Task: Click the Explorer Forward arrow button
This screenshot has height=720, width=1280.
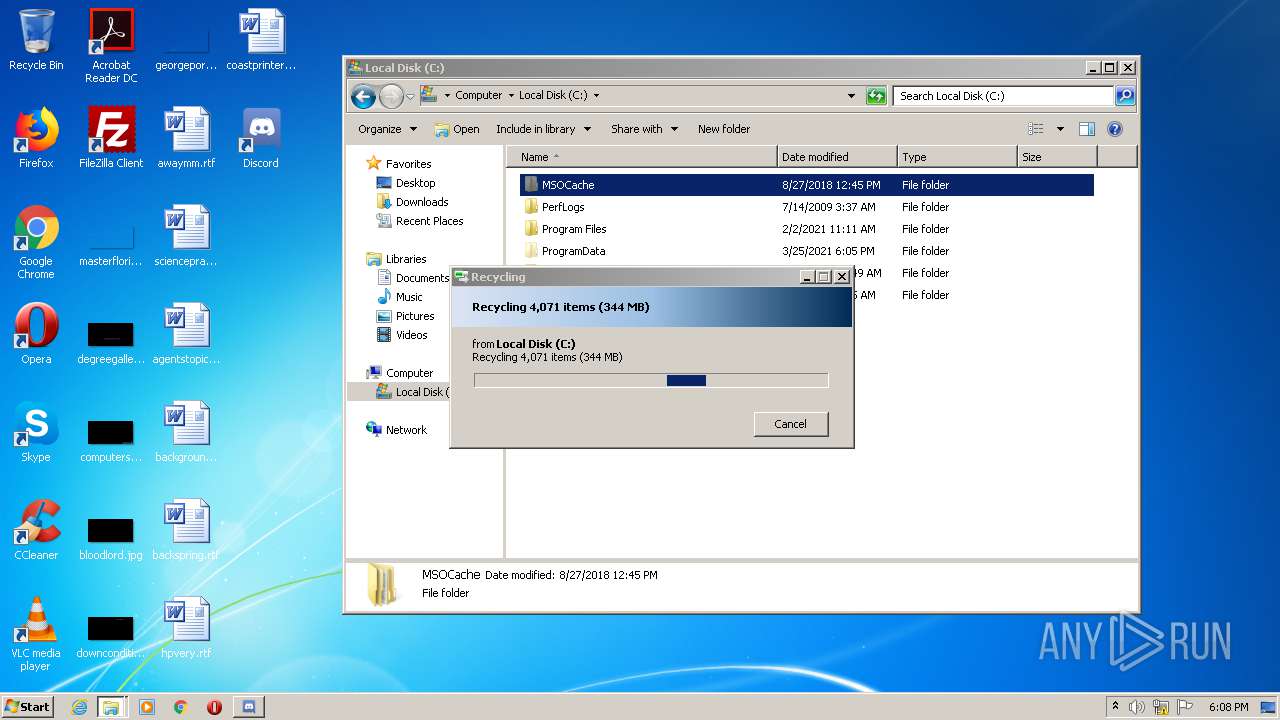Action: click(391, 96)
